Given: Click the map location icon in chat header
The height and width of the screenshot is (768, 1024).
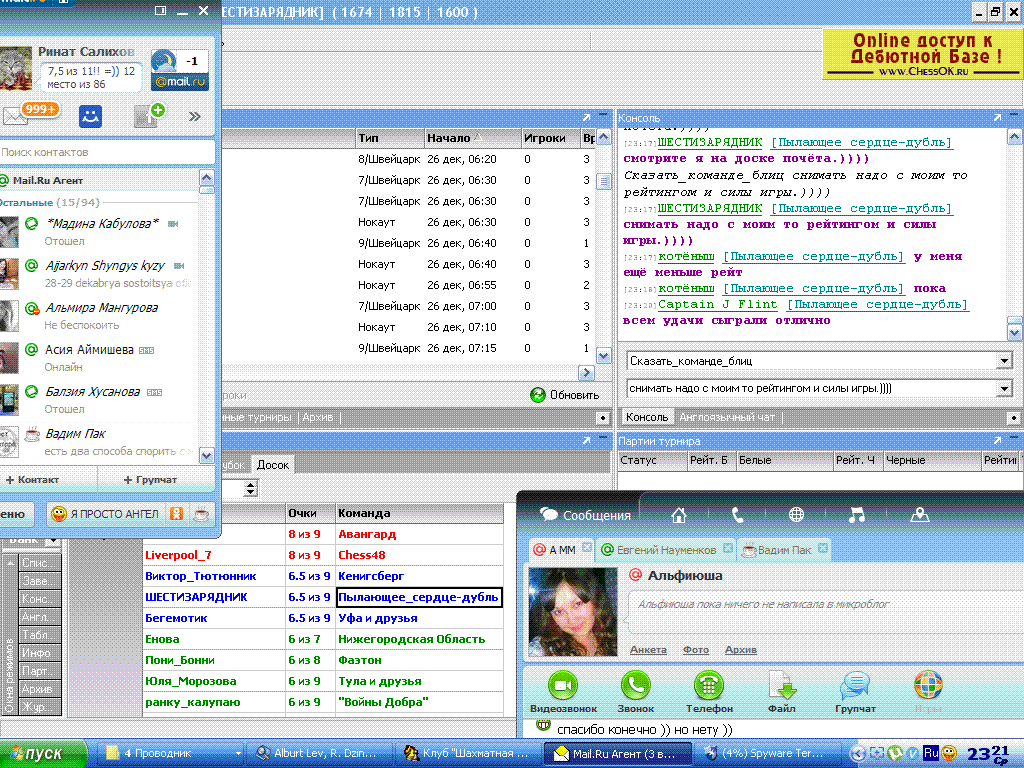Looking at the screenshot, I should coord(920,515).
